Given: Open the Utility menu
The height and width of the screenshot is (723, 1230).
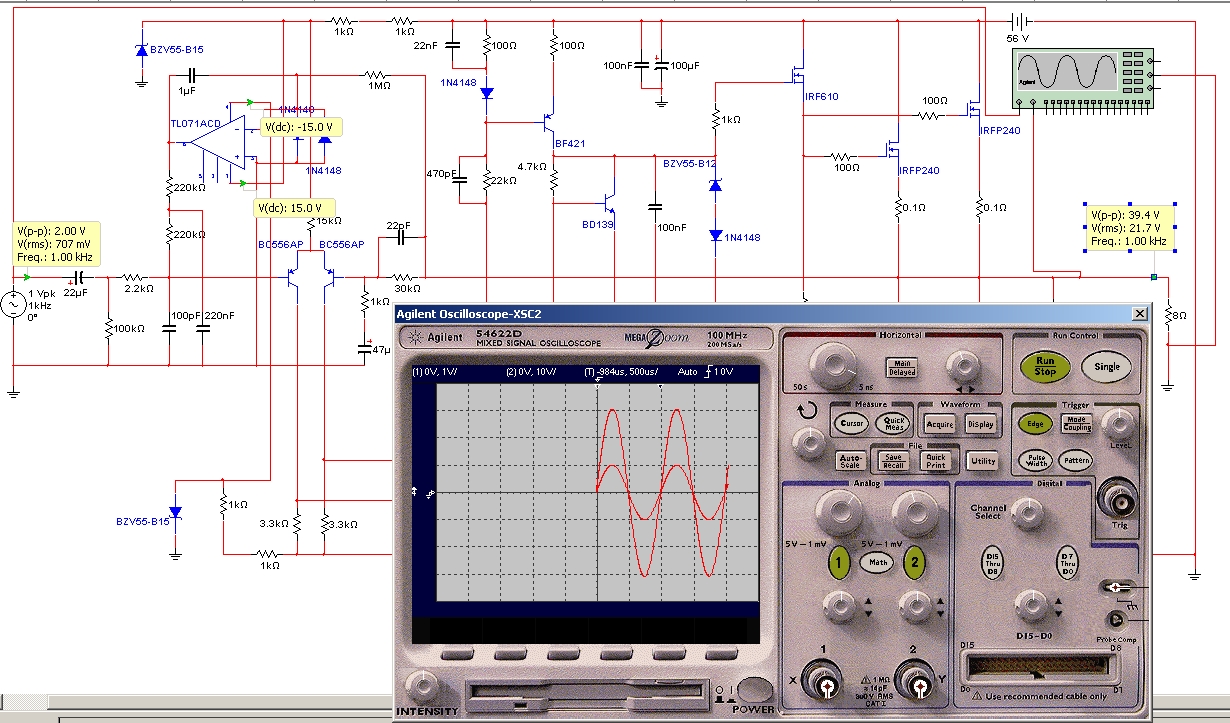Looking at the screenshot, I should click(x=983, y=461).
